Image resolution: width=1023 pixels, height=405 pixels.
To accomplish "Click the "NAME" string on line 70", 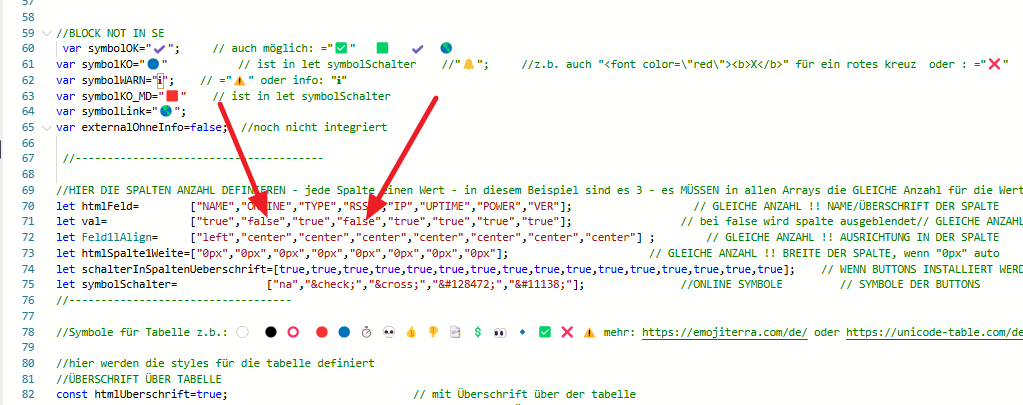I will tap(215, 206).
